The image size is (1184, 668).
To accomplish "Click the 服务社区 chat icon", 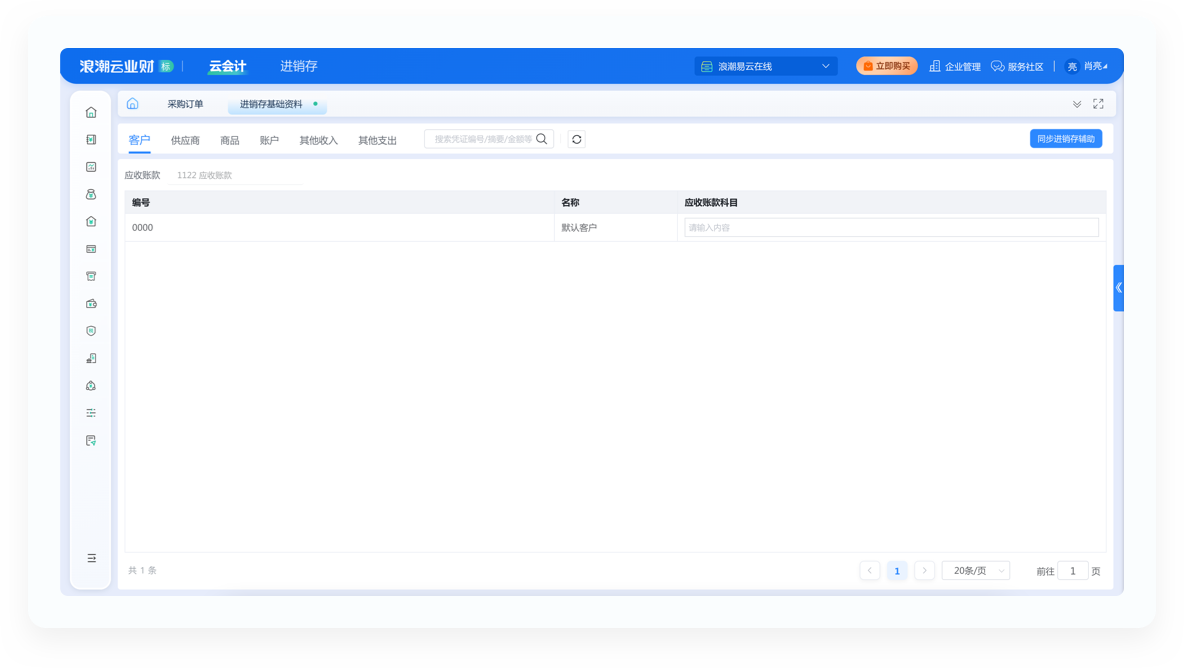I will (x=997, y=66).
